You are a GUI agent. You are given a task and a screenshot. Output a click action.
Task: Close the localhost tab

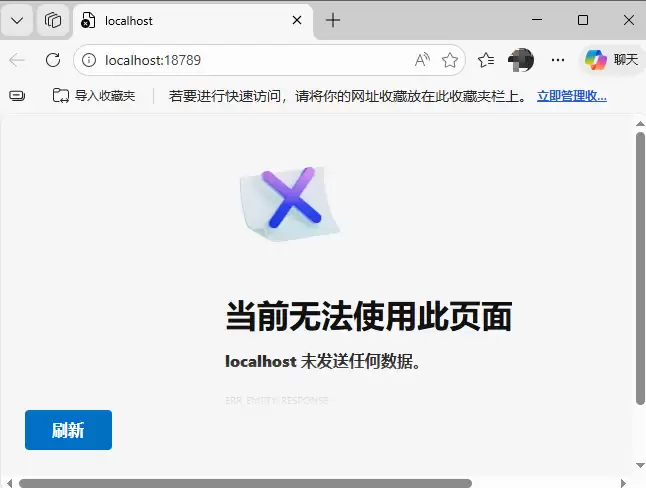tap(297, 20)
